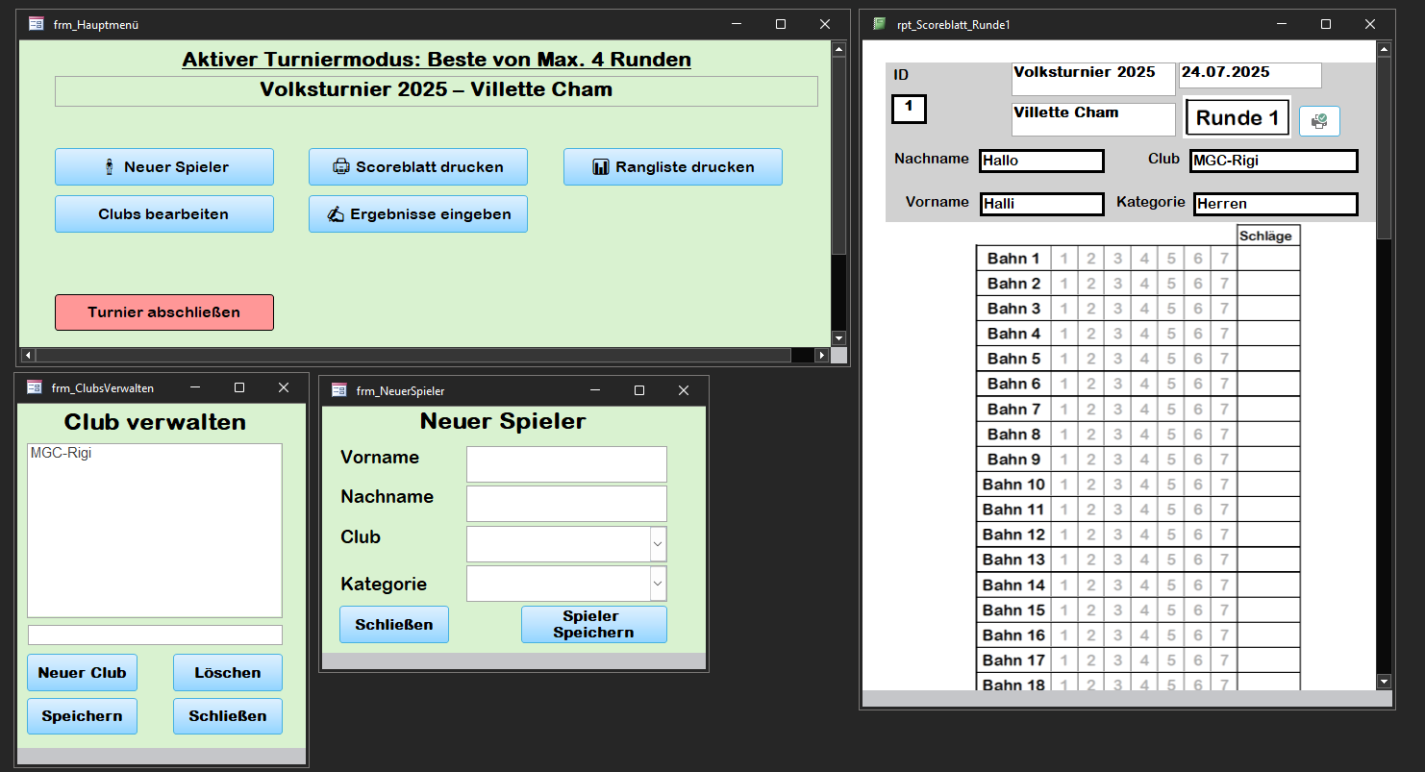Expand the Kategorie dropdown arrow
Image resolution: width=1425 pixels, height=772 pixels.
657,583
